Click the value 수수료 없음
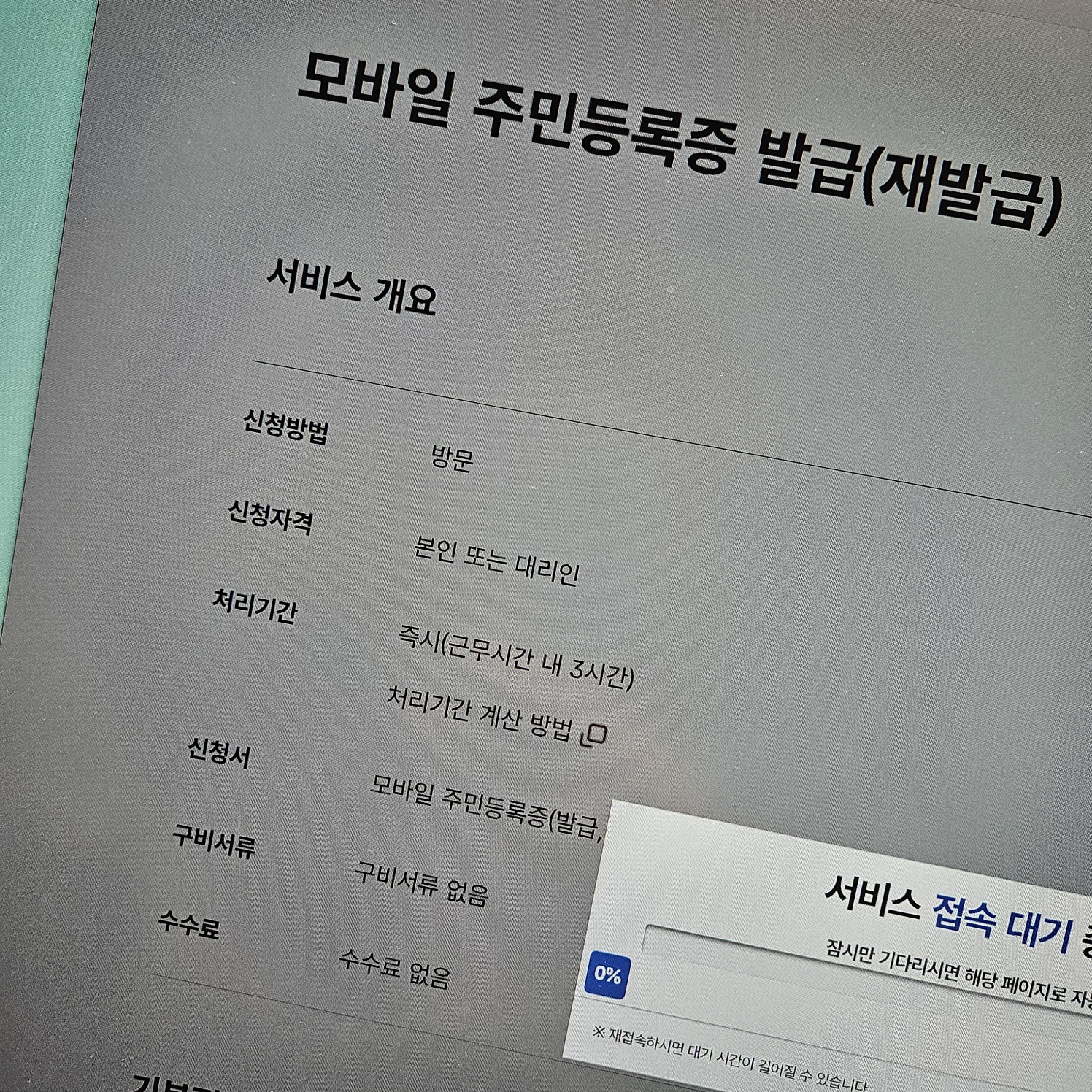The image size is (1092, 1092). (395, 969)
